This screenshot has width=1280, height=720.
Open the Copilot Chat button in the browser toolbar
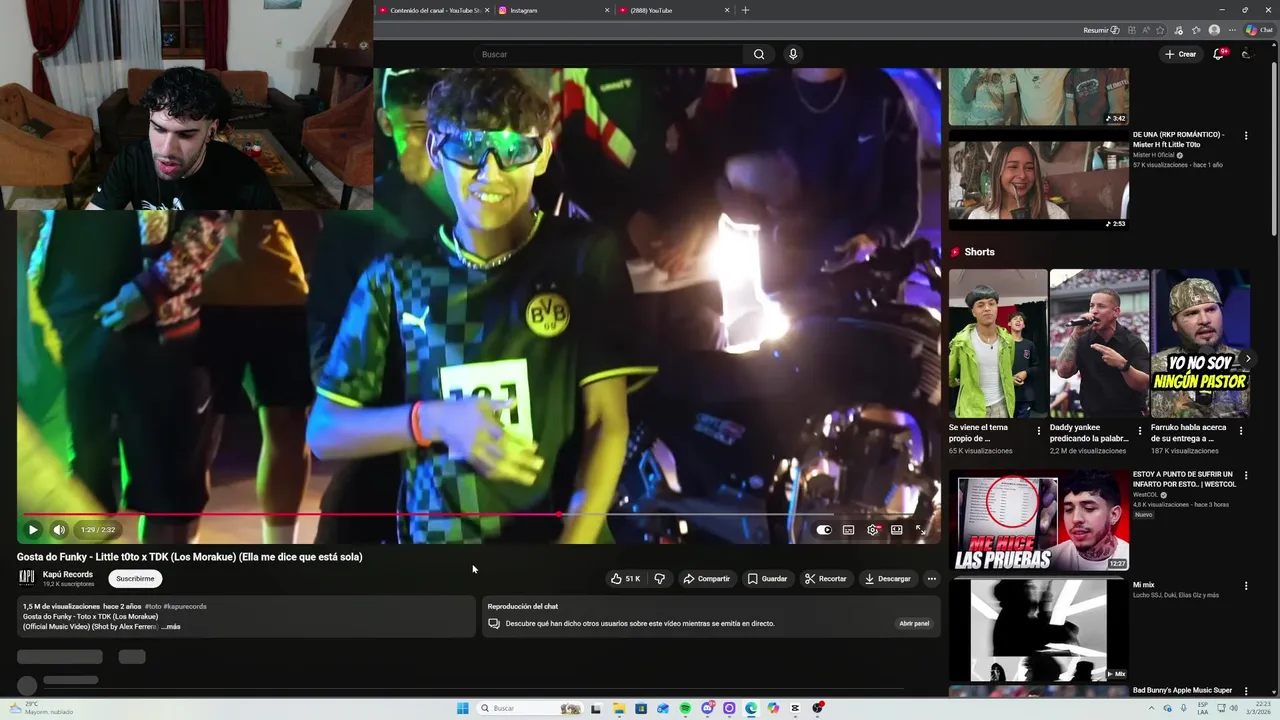(x=1258, y=30)
